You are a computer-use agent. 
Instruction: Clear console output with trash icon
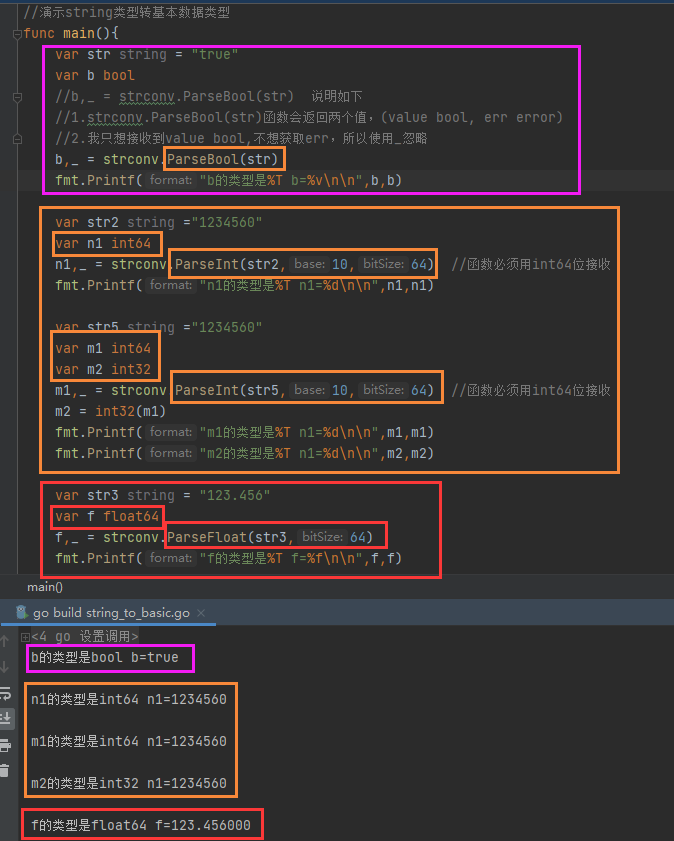coord(7,771)
